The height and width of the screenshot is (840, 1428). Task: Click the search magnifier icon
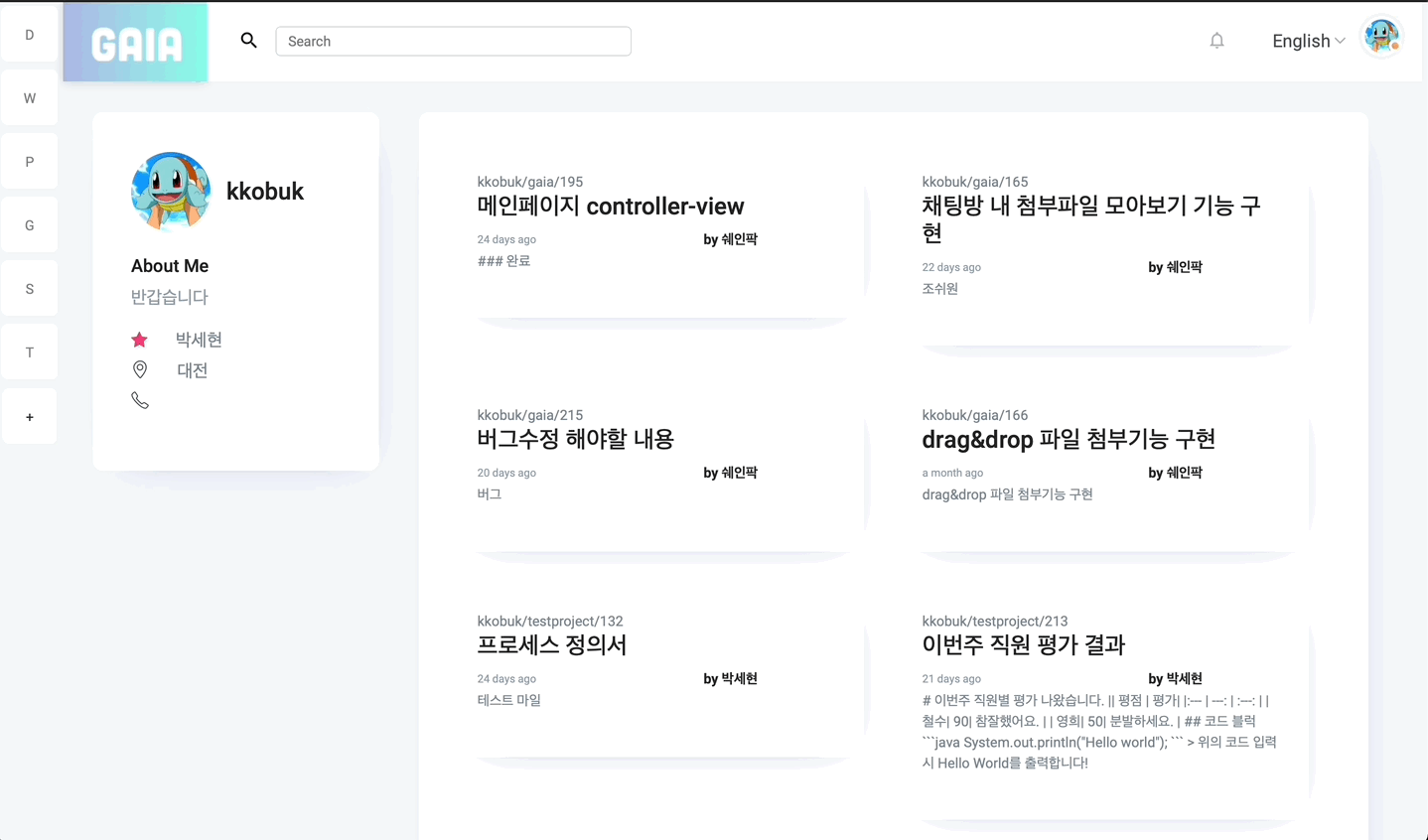(x=249, y=41)
